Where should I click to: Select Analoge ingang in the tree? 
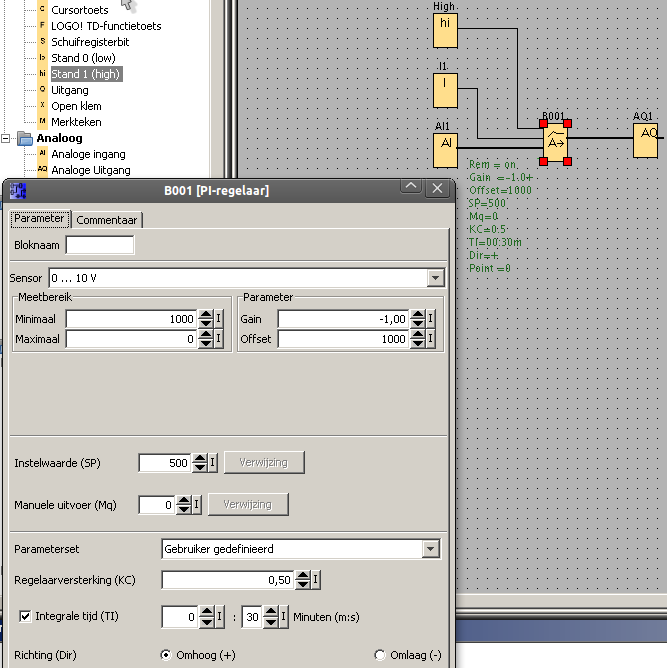point(88,154)
